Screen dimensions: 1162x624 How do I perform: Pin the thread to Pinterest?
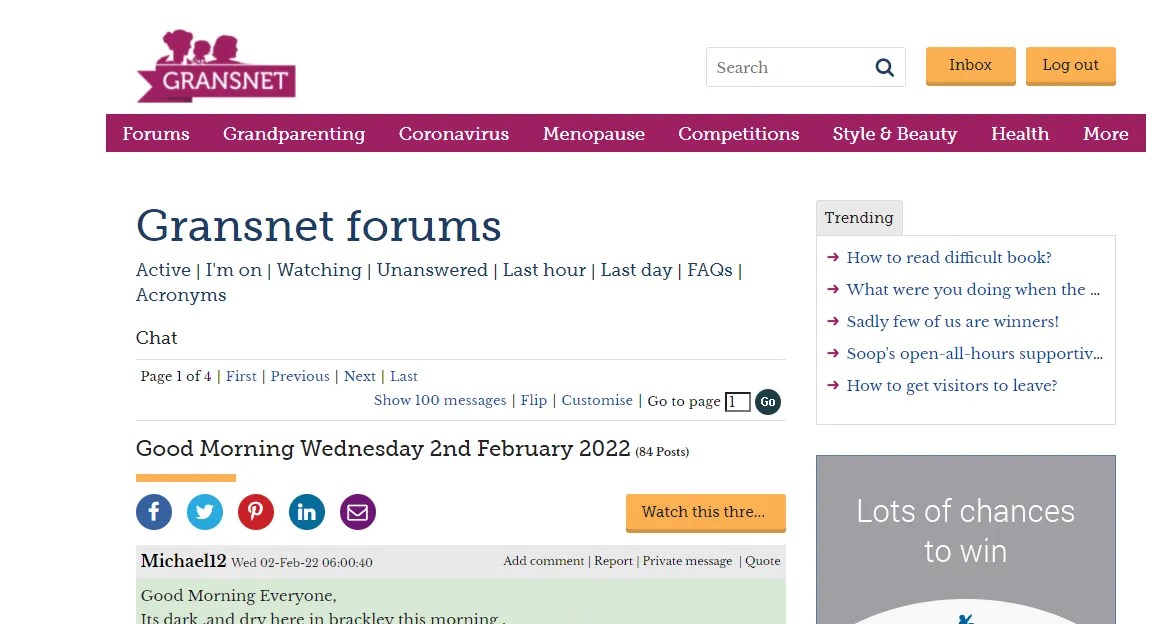click(x=255, y=511)
